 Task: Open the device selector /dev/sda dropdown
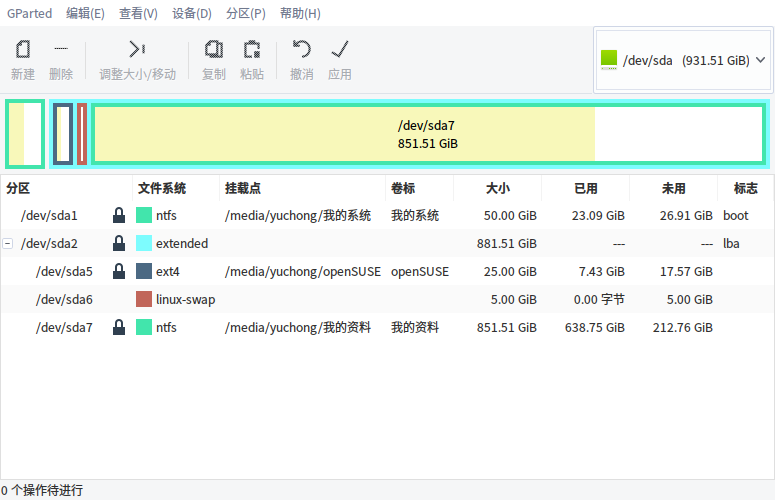click(x=683, y=60)
